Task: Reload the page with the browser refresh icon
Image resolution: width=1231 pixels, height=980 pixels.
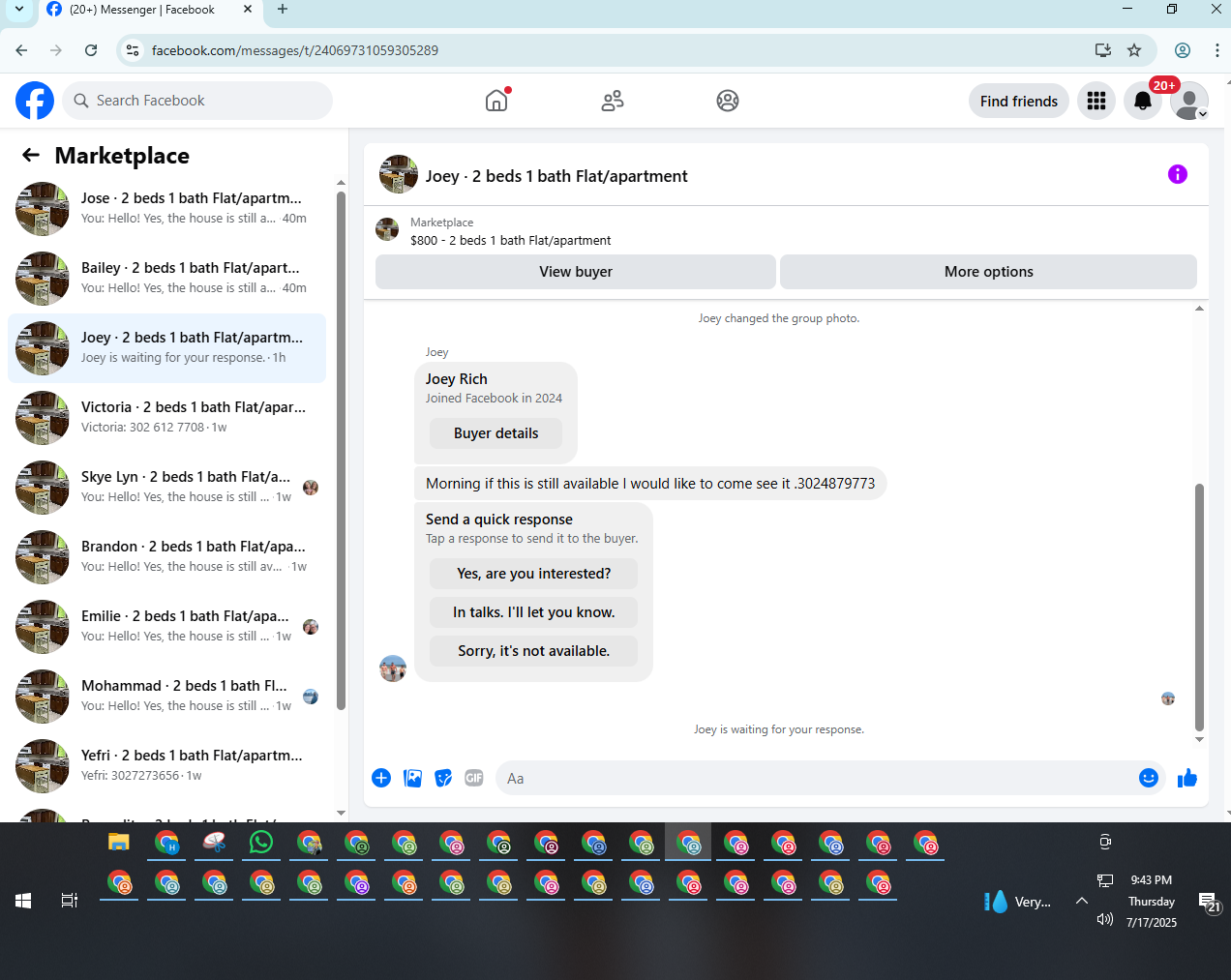Action: [x=91, y=50]
